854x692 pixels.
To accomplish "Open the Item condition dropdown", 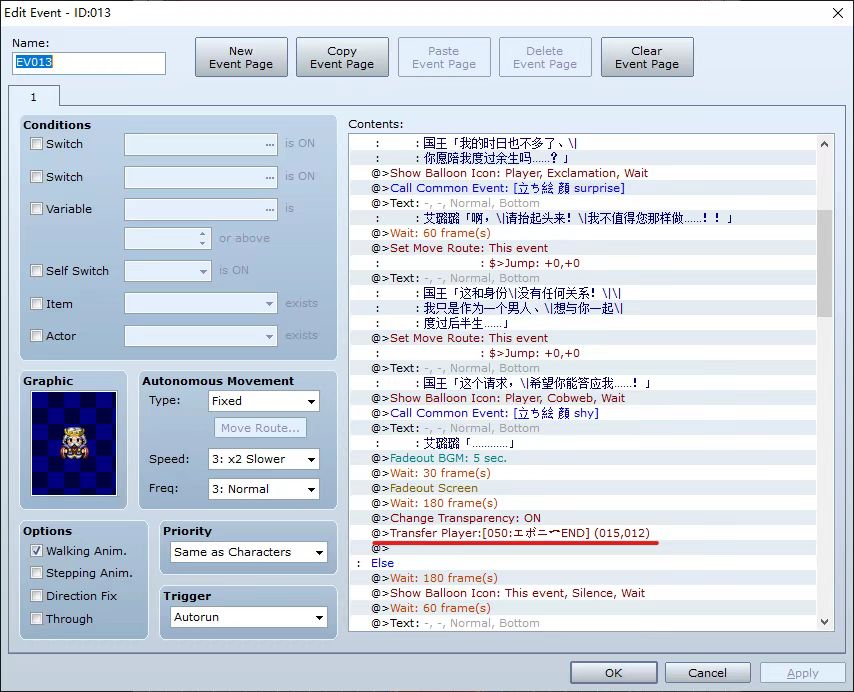I will point(201,303).
